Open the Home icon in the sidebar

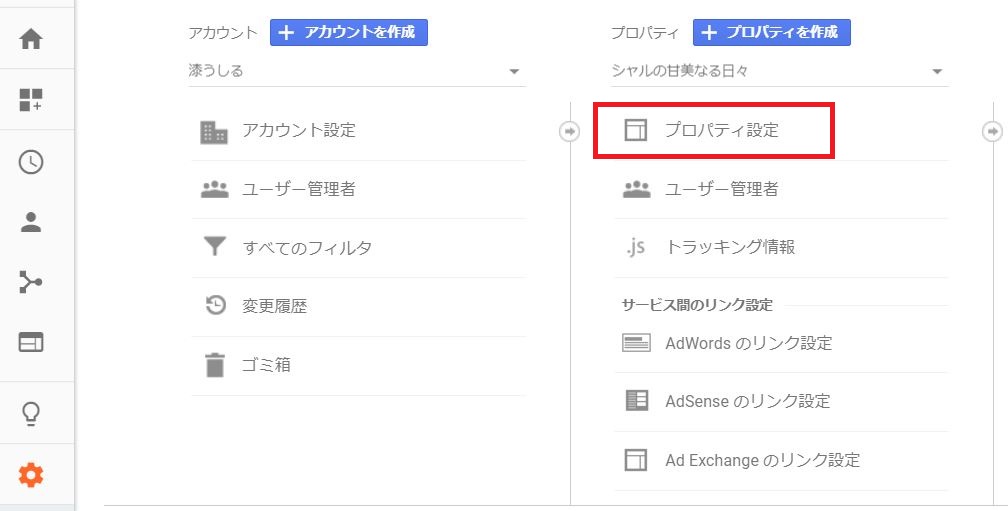tap(31, 39)
